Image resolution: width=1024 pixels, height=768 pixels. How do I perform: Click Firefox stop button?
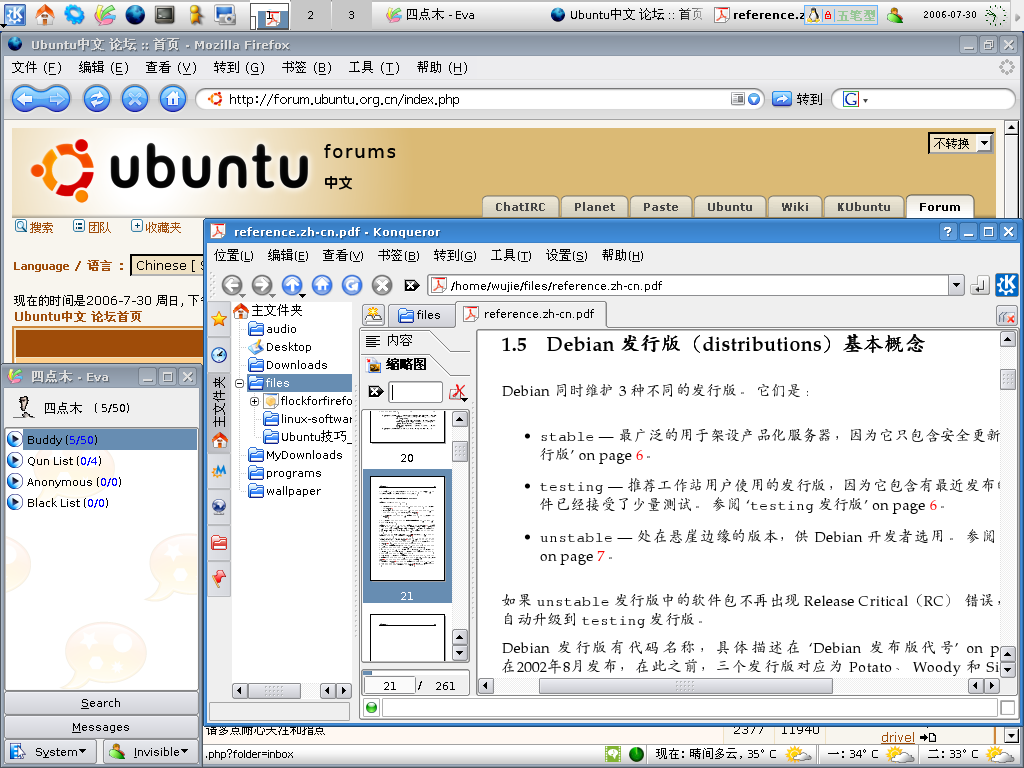pos(135,99)
